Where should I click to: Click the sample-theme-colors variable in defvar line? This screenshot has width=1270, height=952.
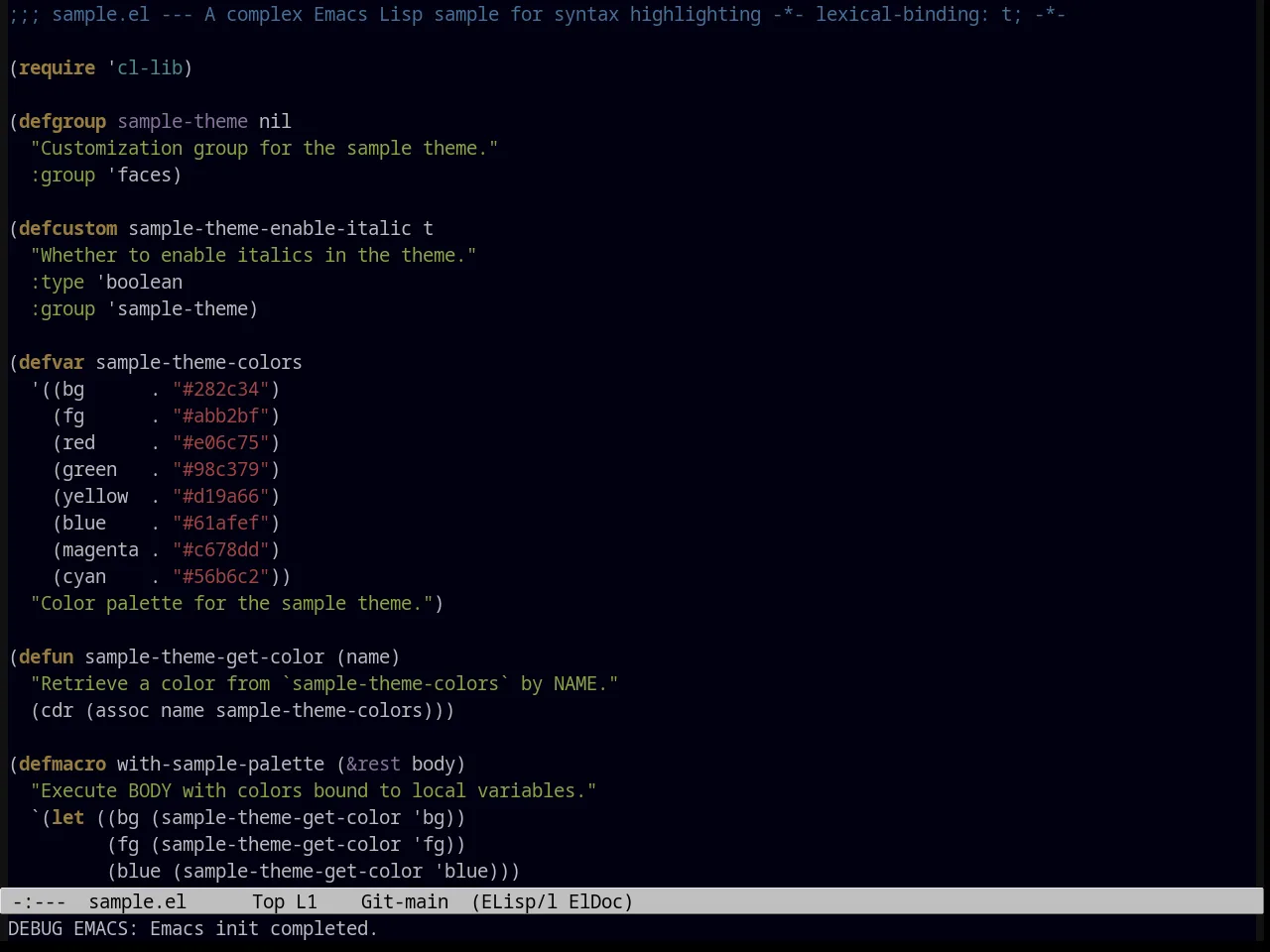coord(198,362)
